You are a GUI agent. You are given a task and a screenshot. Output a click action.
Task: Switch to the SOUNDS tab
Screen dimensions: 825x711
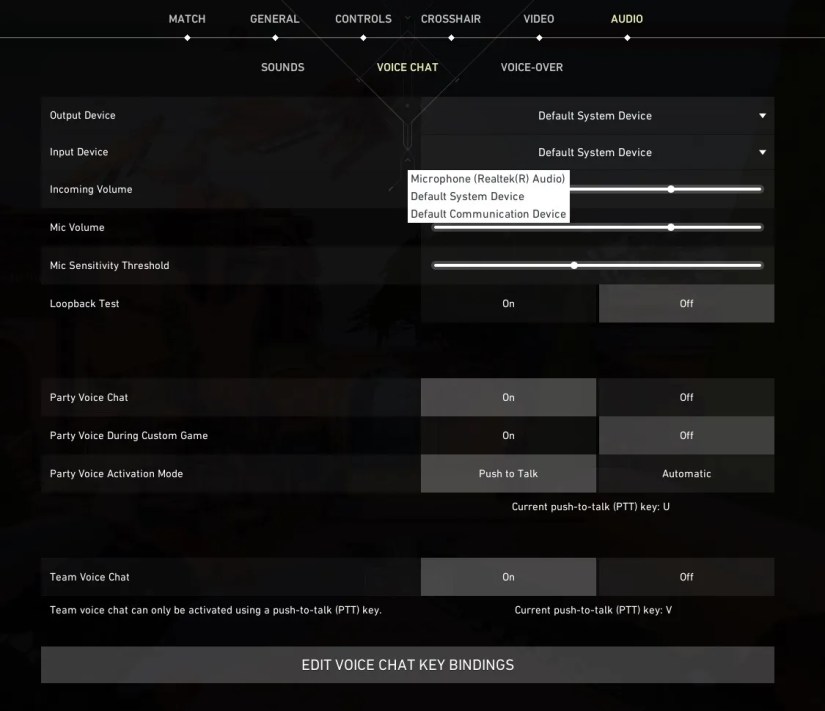pyautogui.click(x=282, y=67)
